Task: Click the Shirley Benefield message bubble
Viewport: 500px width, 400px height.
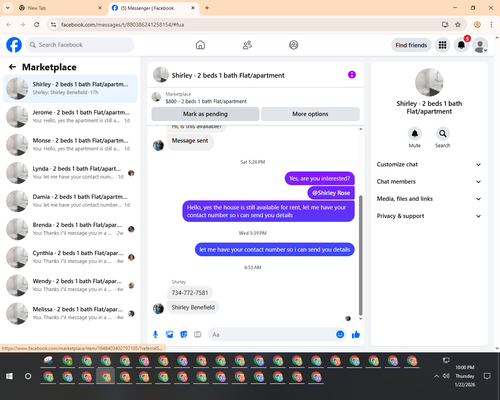Action: click(193, 307)
